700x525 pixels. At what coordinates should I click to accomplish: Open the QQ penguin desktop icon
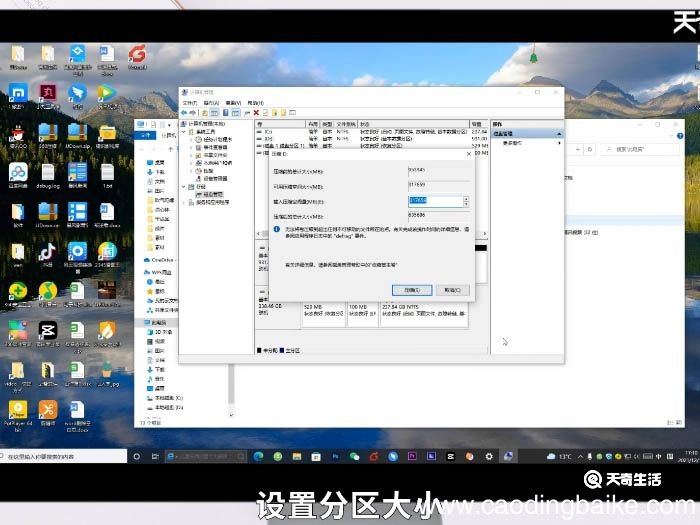point(18,136)
